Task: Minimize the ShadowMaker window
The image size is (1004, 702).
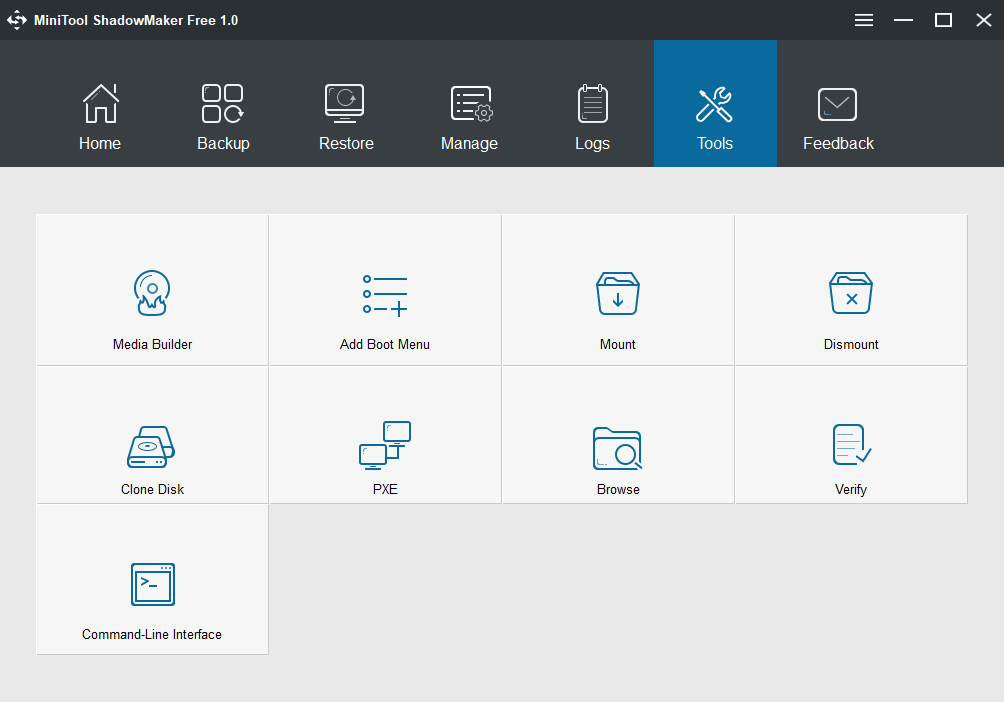Action: pyautogui.click(x=903, y=20)
